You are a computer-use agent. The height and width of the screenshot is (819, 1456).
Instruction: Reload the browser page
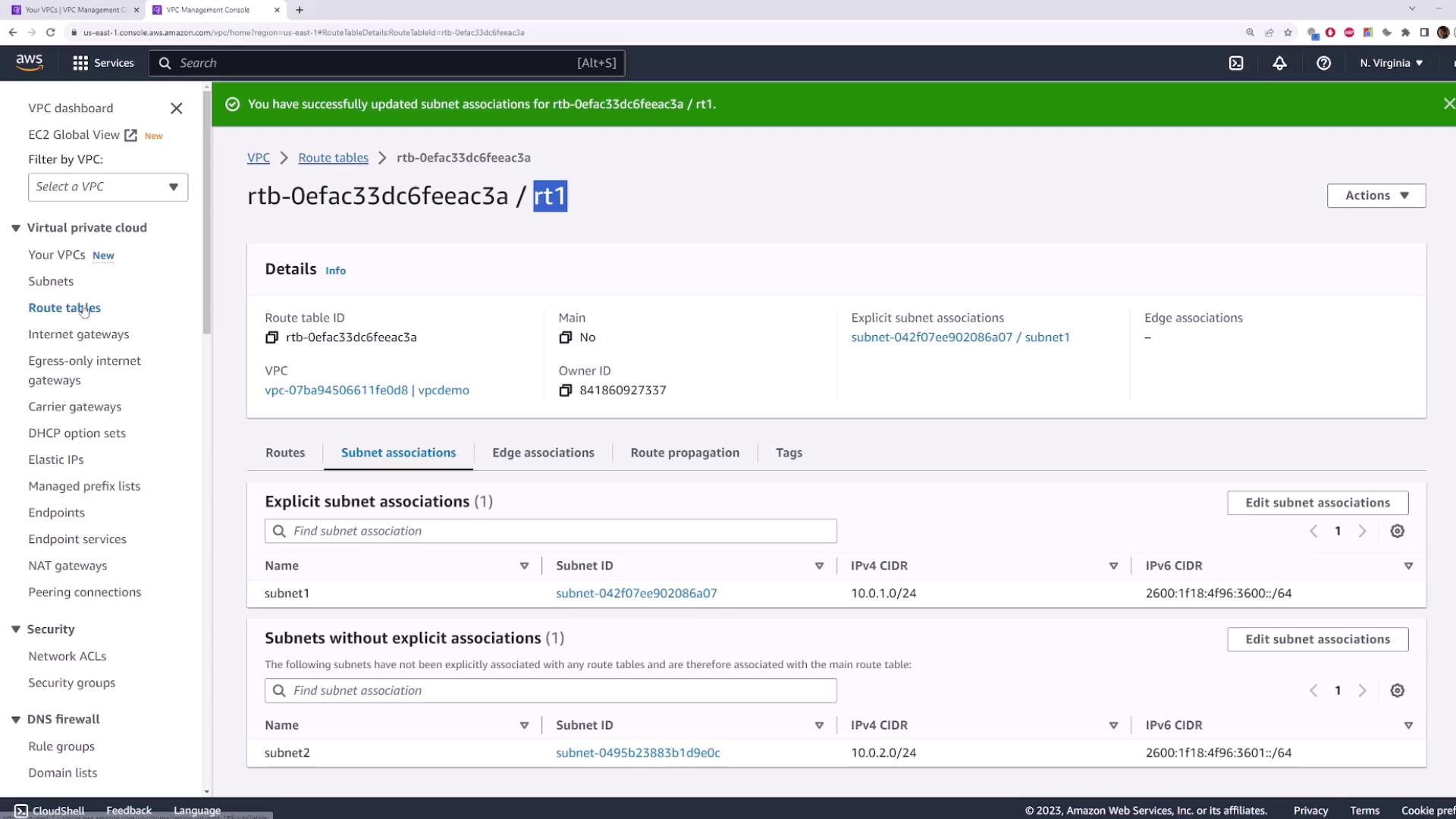click(x=51, y=33)
